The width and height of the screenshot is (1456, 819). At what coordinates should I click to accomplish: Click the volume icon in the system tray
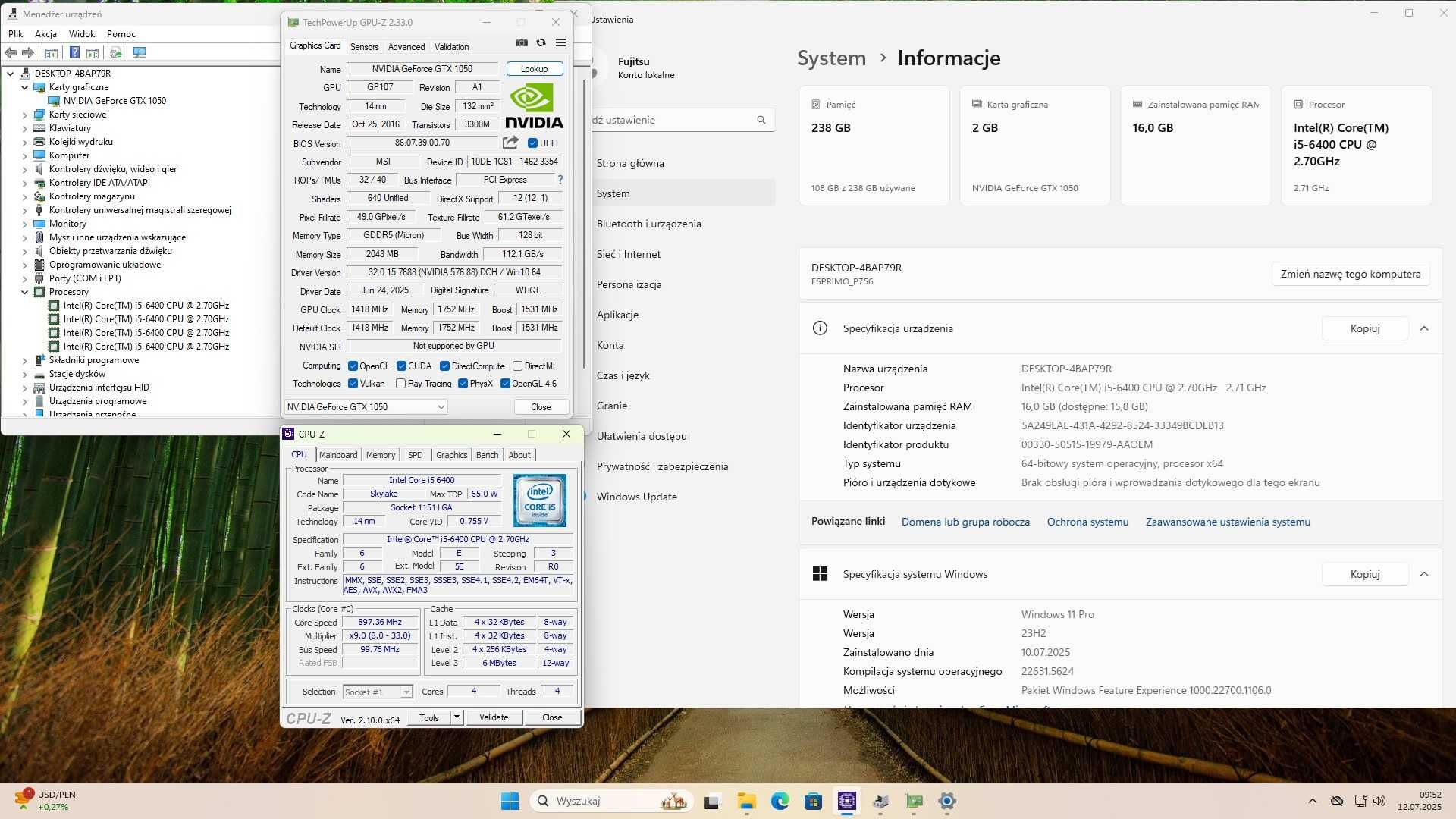[1379, 801]
